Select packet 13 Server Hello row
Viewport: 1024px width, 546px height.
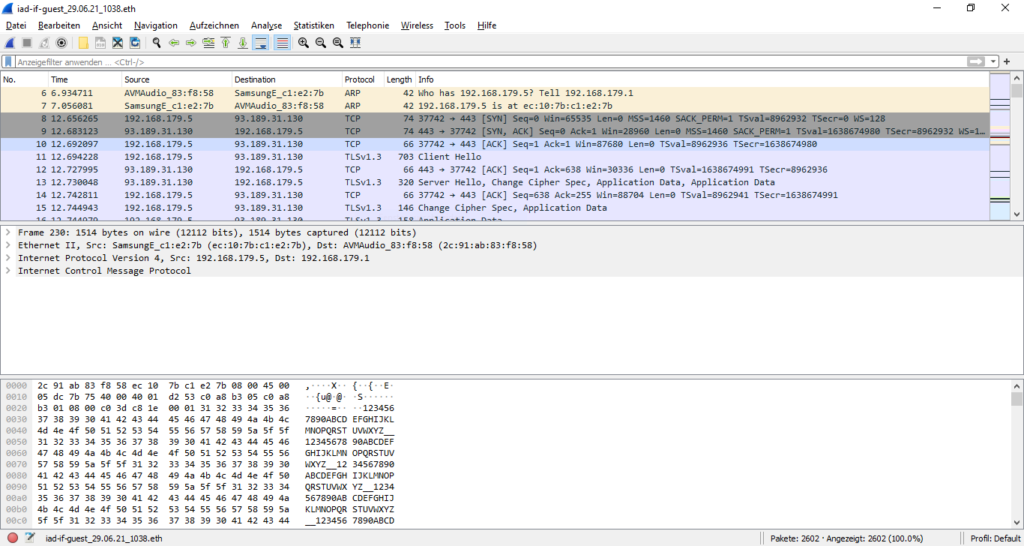point(495,182)
